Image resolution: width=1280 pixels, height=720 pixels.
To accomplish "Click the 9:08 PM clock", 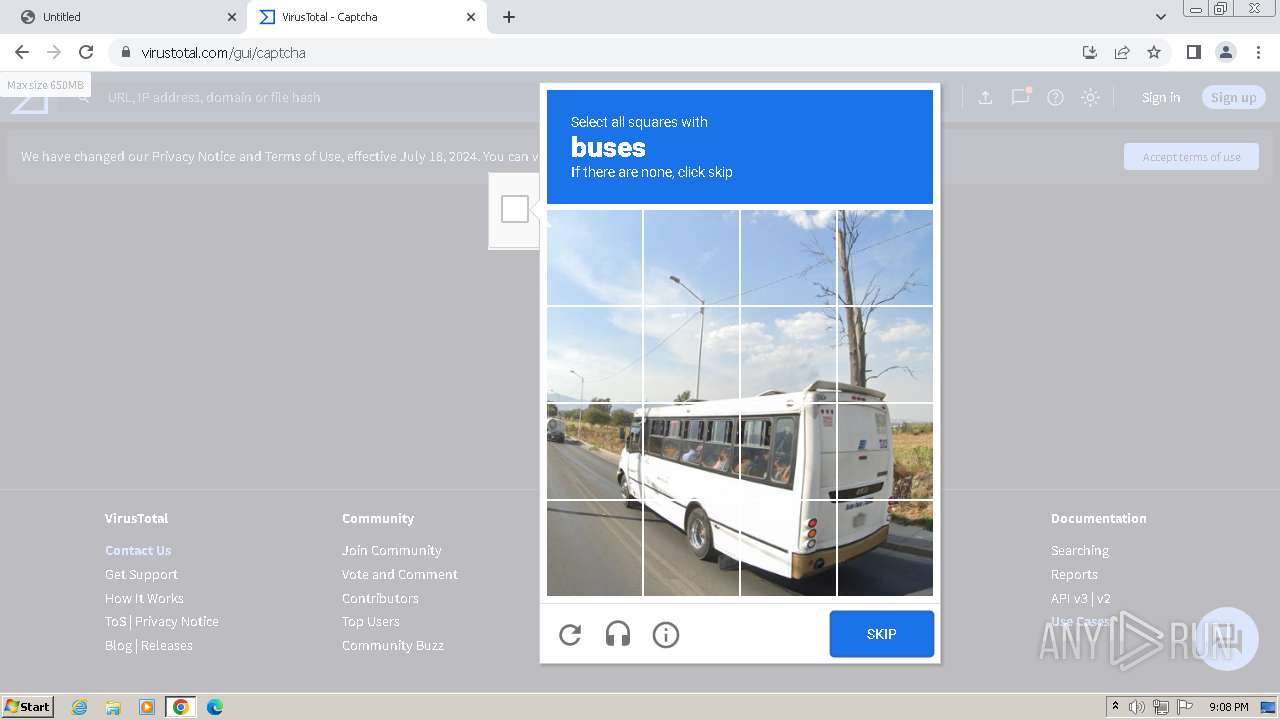I will [x=1228, y=707].
